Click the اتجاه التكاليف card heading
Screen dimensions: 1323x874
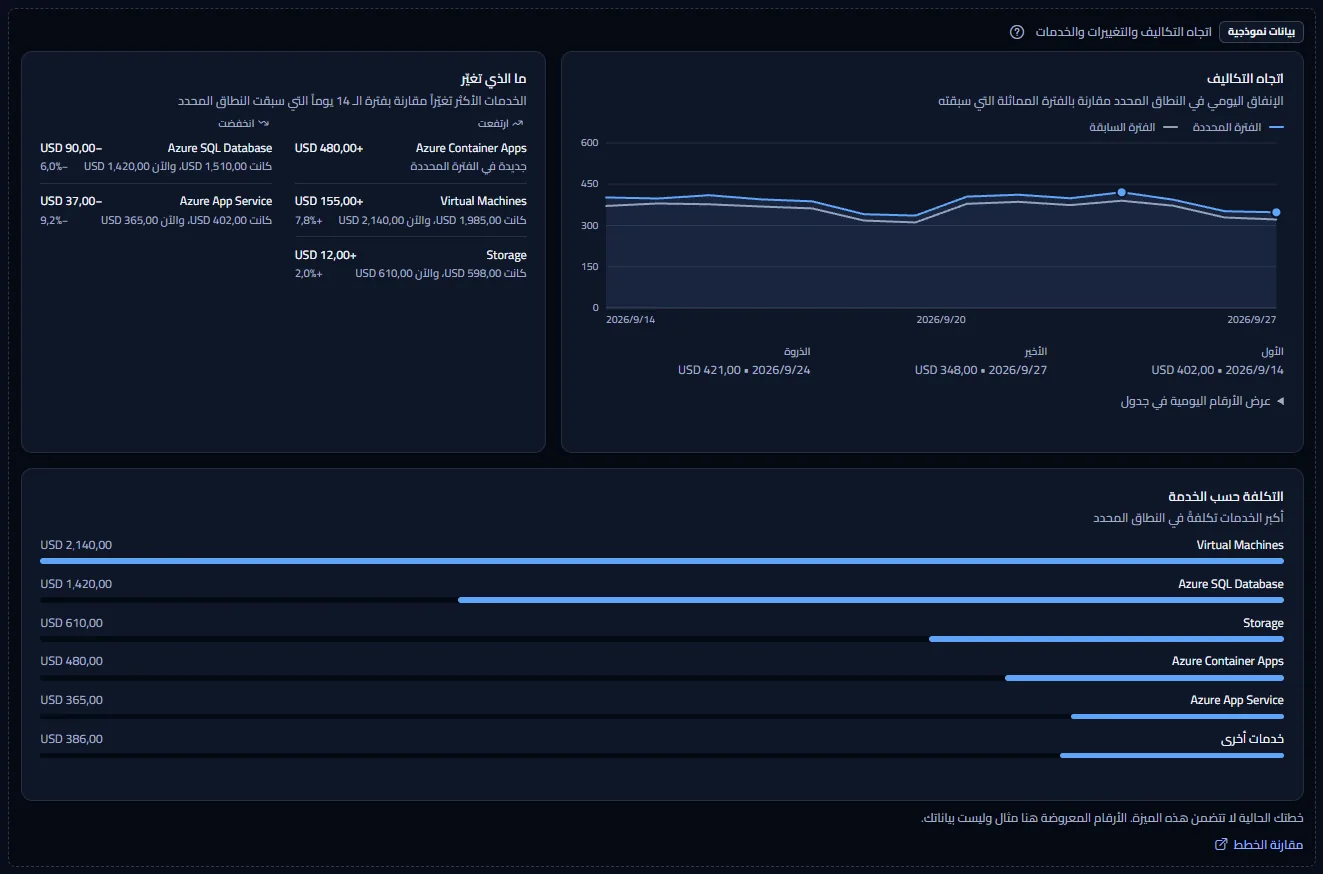point(1245,78)
